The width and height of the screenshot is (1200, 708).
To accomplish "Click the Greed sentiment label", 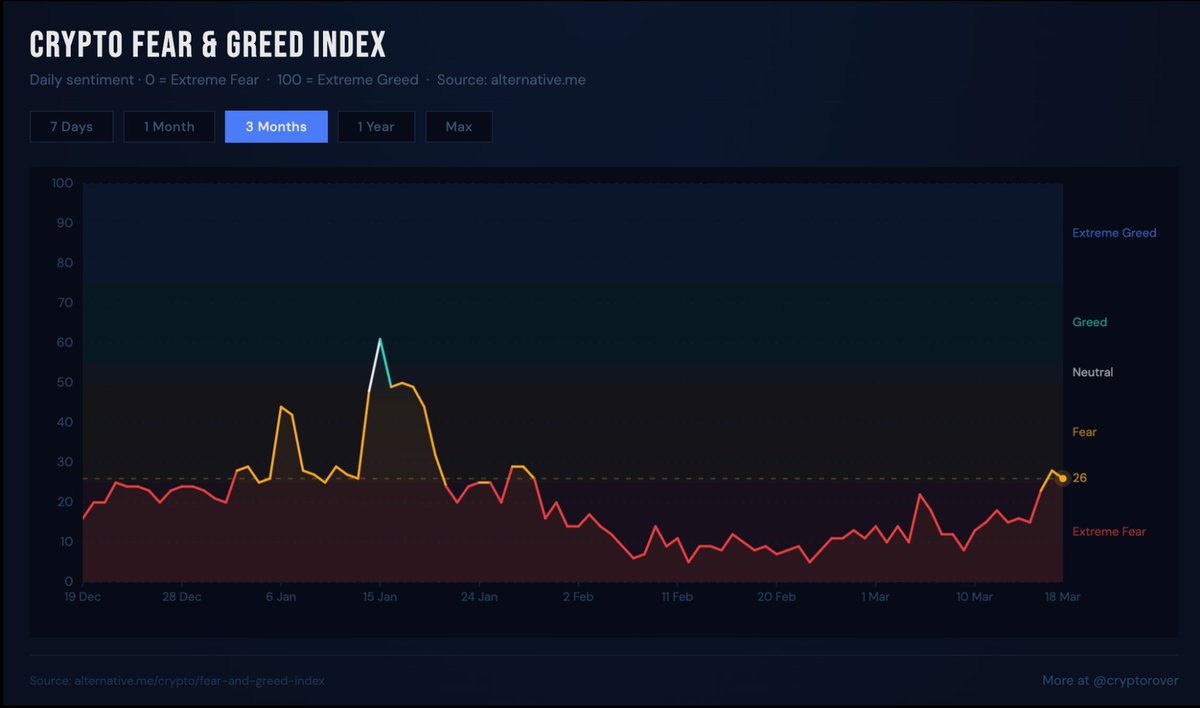I will pyautogui.click(x=1089, y=321).
